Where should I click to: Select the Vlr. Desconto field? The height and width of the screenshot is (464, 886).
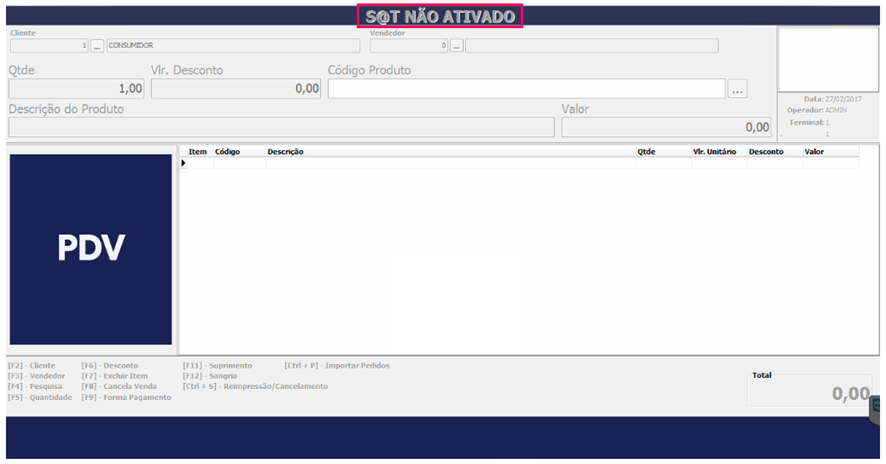pyautogui.click(x=237, y=89)
